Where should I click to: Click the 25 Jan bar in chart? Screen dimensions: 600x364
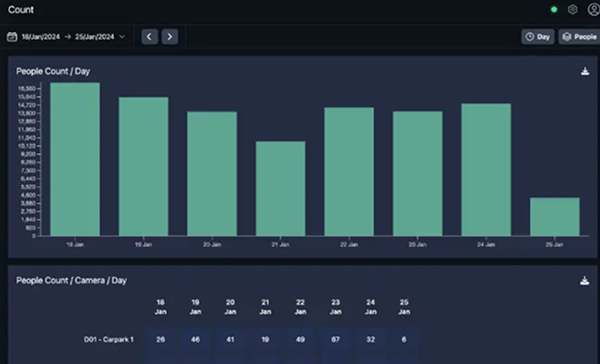554,217
